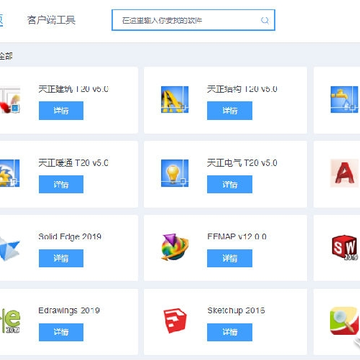
Task: Click the 天正建筑 T20 v5.0 title
Action: 73,89
